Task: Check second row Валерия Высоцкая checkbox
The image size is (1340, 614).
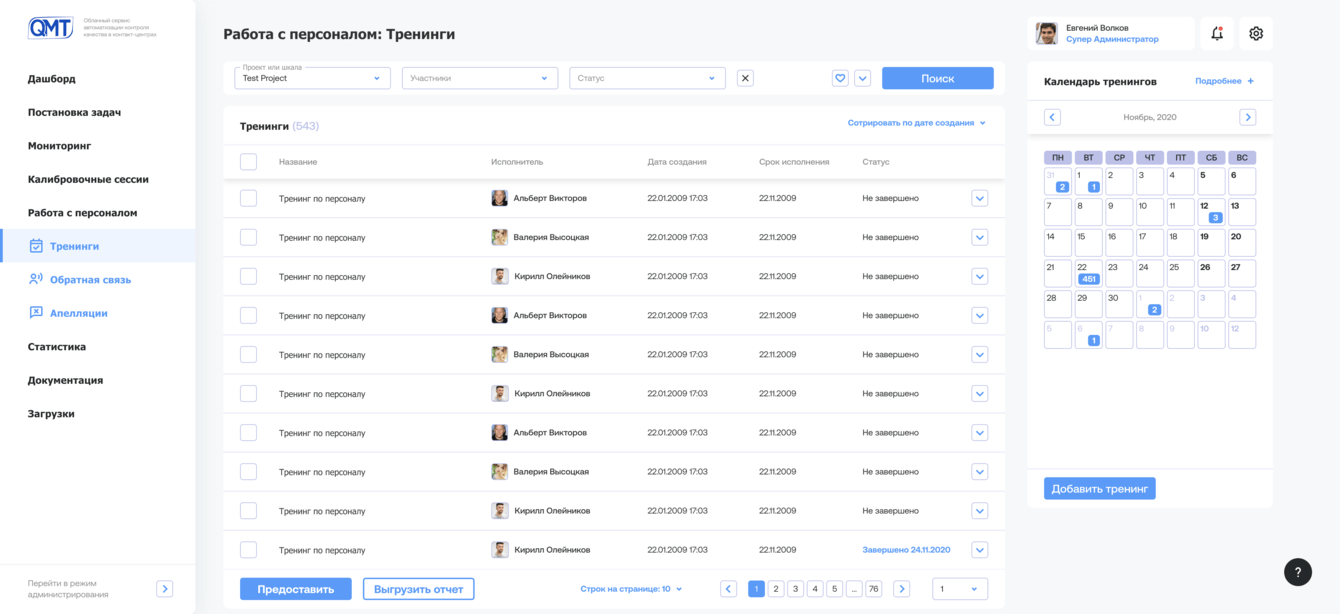Action: 248,237
